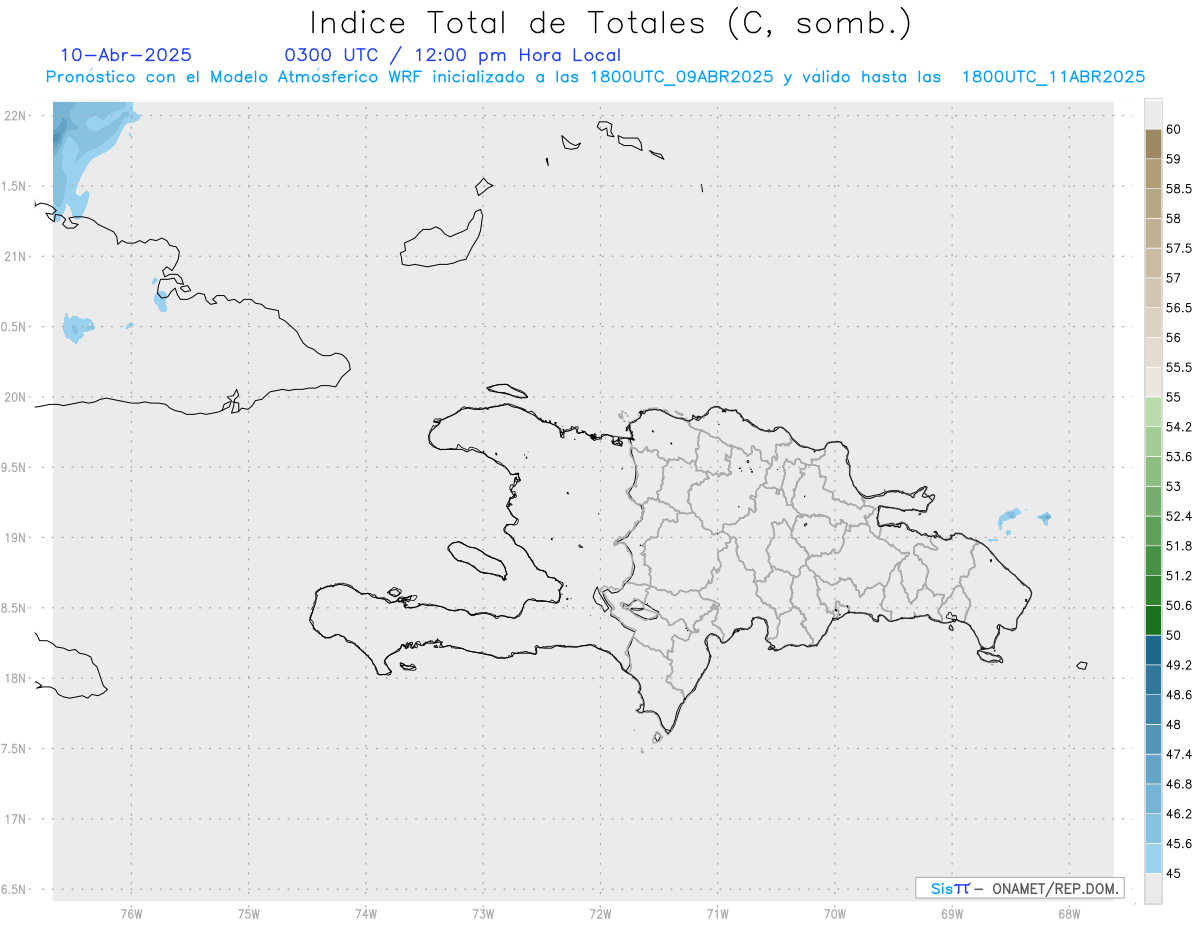1200x927 pixels.
Task: Click the '56' colorbar label
Action: coord(1173,338)
